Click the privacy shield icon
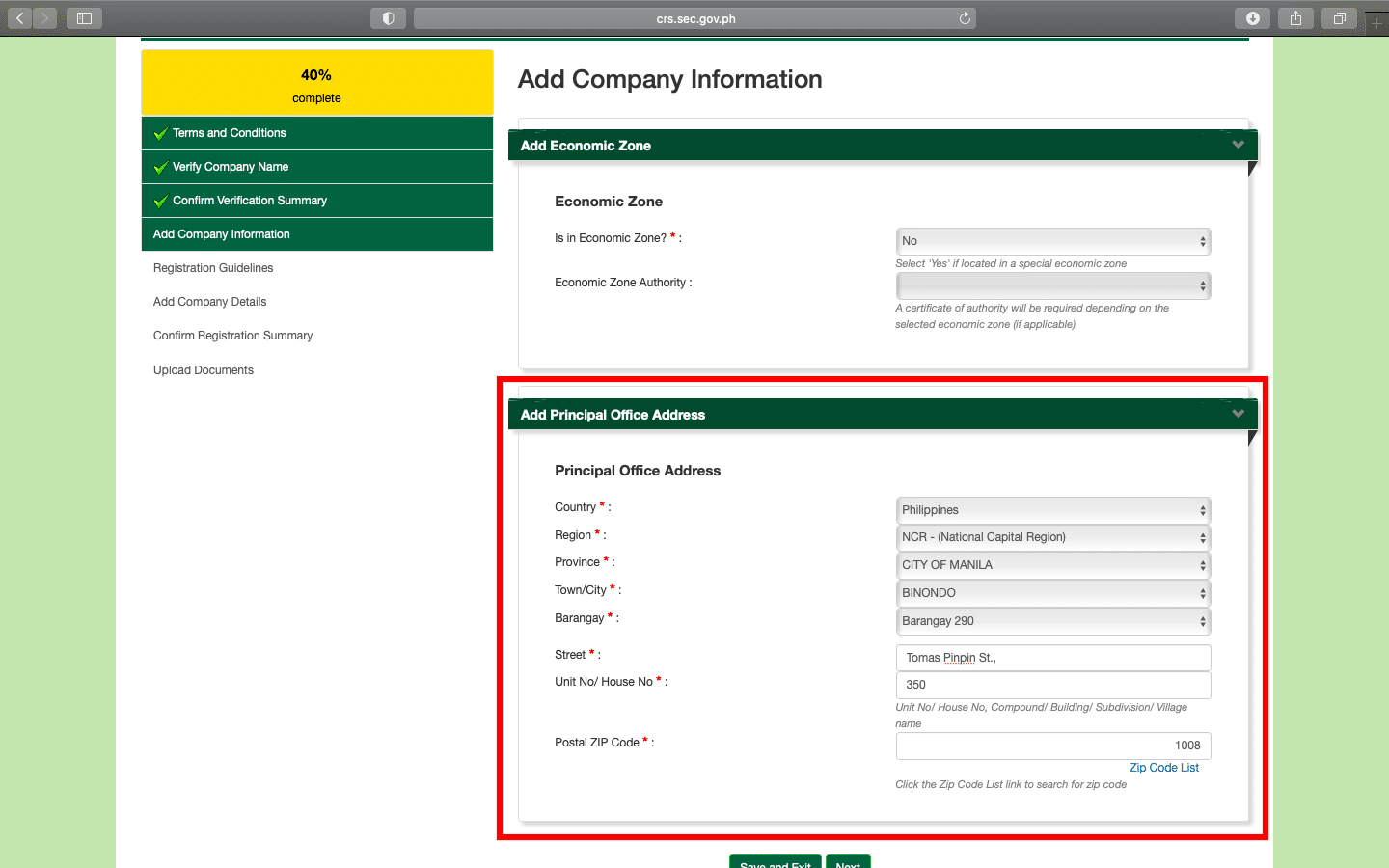This screenshot has height=868, width=1389. tap(388, 18)
